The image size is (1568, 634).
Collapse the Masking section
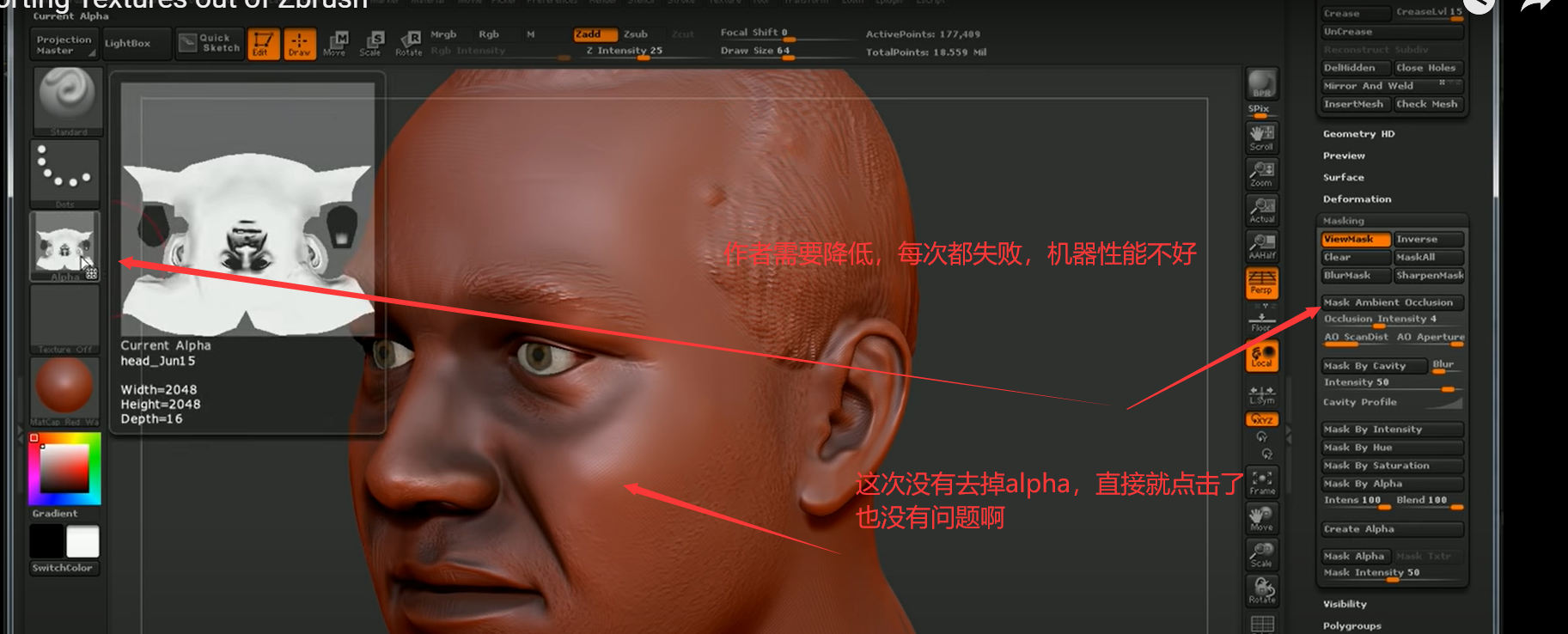tap(1343, 221)
